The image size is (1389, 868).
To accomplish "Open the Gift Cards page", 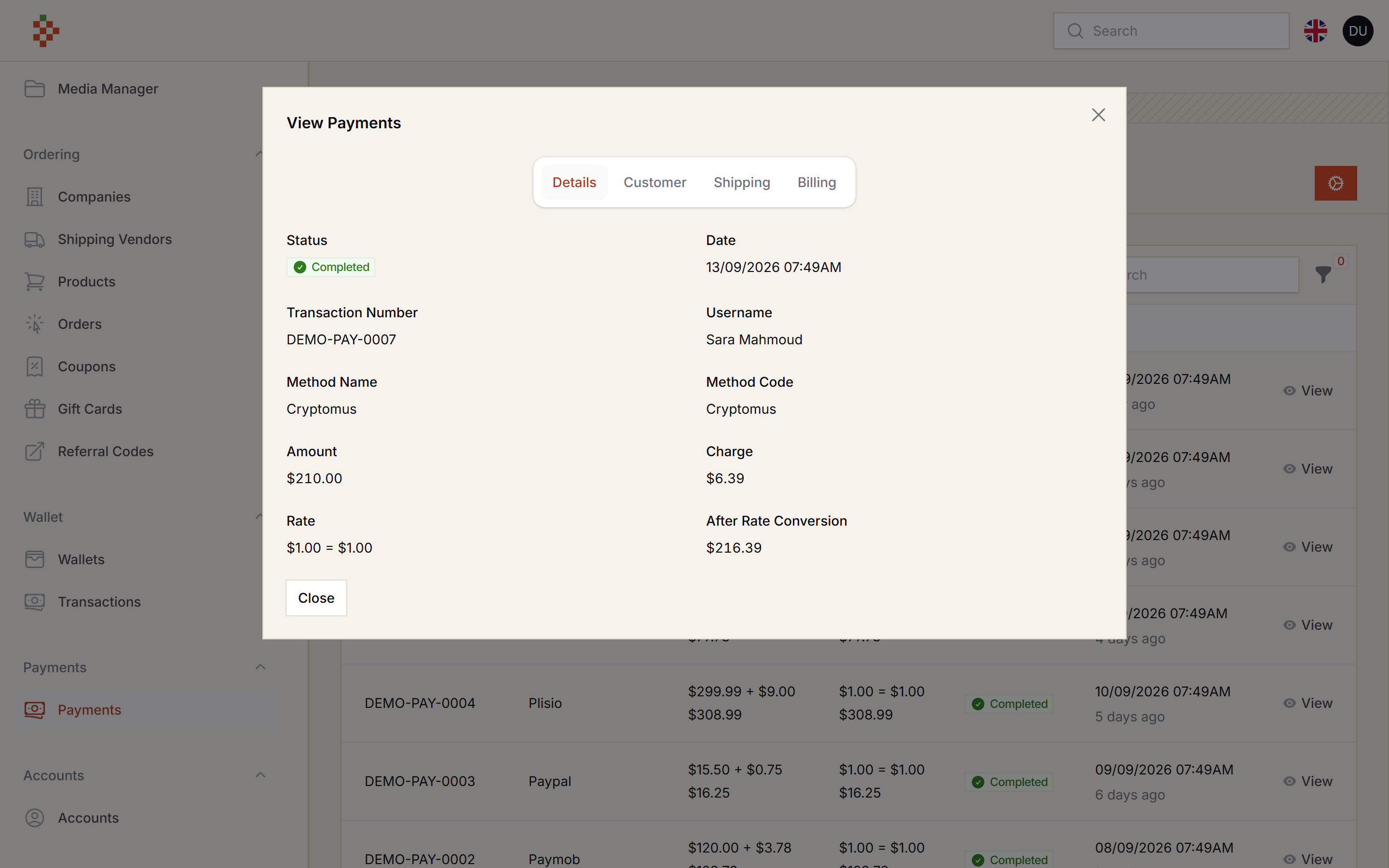I will pyautogui.click(x=90, y=409).
